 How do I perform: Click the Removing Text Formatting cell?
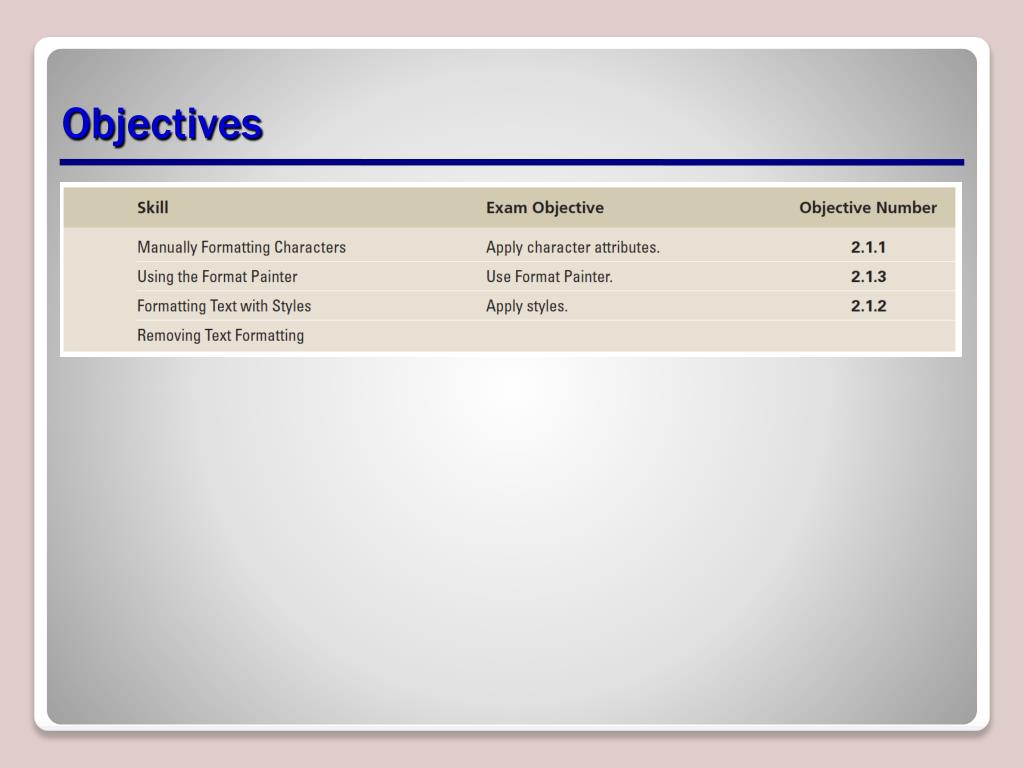pos(221,336)
